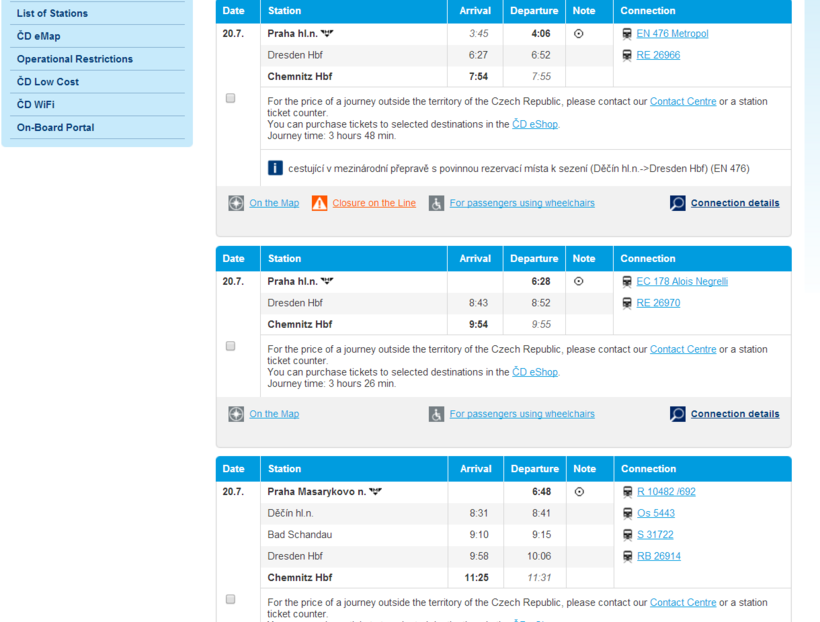Open ČD eShop link in the first connection
The width and height of the screenshot is (820, 622).
pos(534,125)
